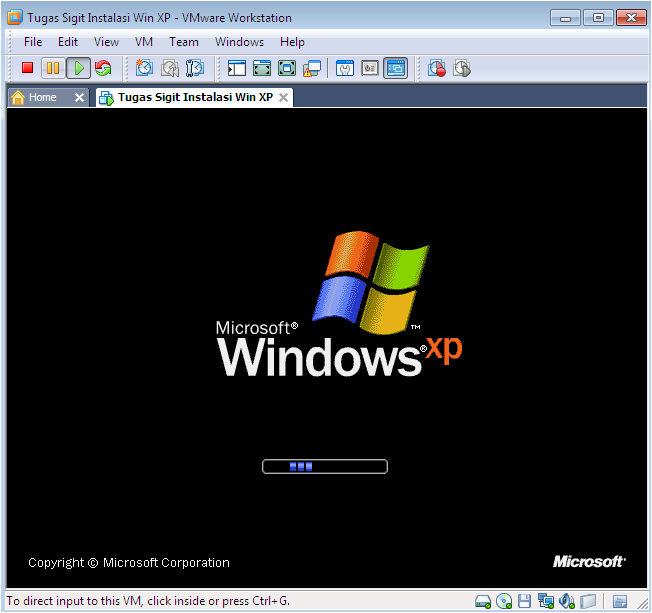Screen dimensions: 652x613
Task: Open the Snapshot Manager wrench-clock icon
Action: click(194, 68)
